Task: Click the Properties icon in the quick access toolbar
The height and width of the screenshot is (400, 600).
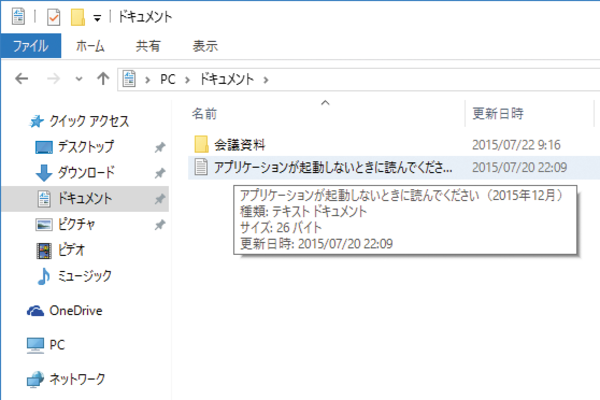Action: (x=54, y=17)
